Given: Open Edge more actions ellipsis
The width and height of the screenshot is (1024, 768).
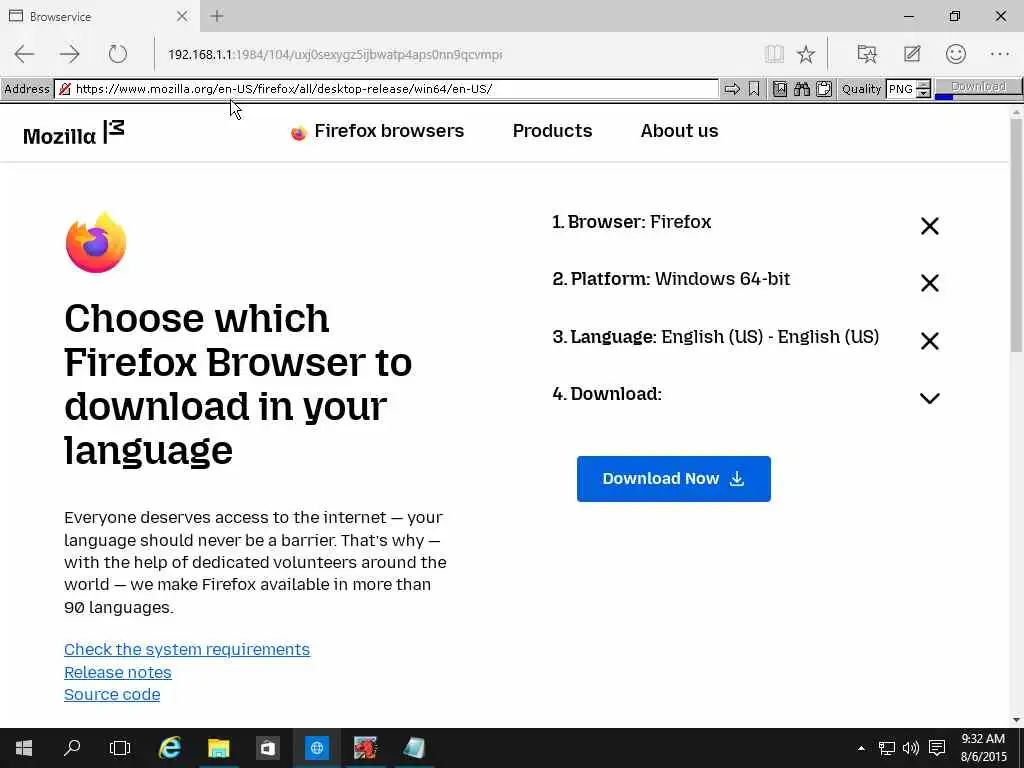Looking at the screenshot, I should pyautogui.click(x=1000, y=54).
